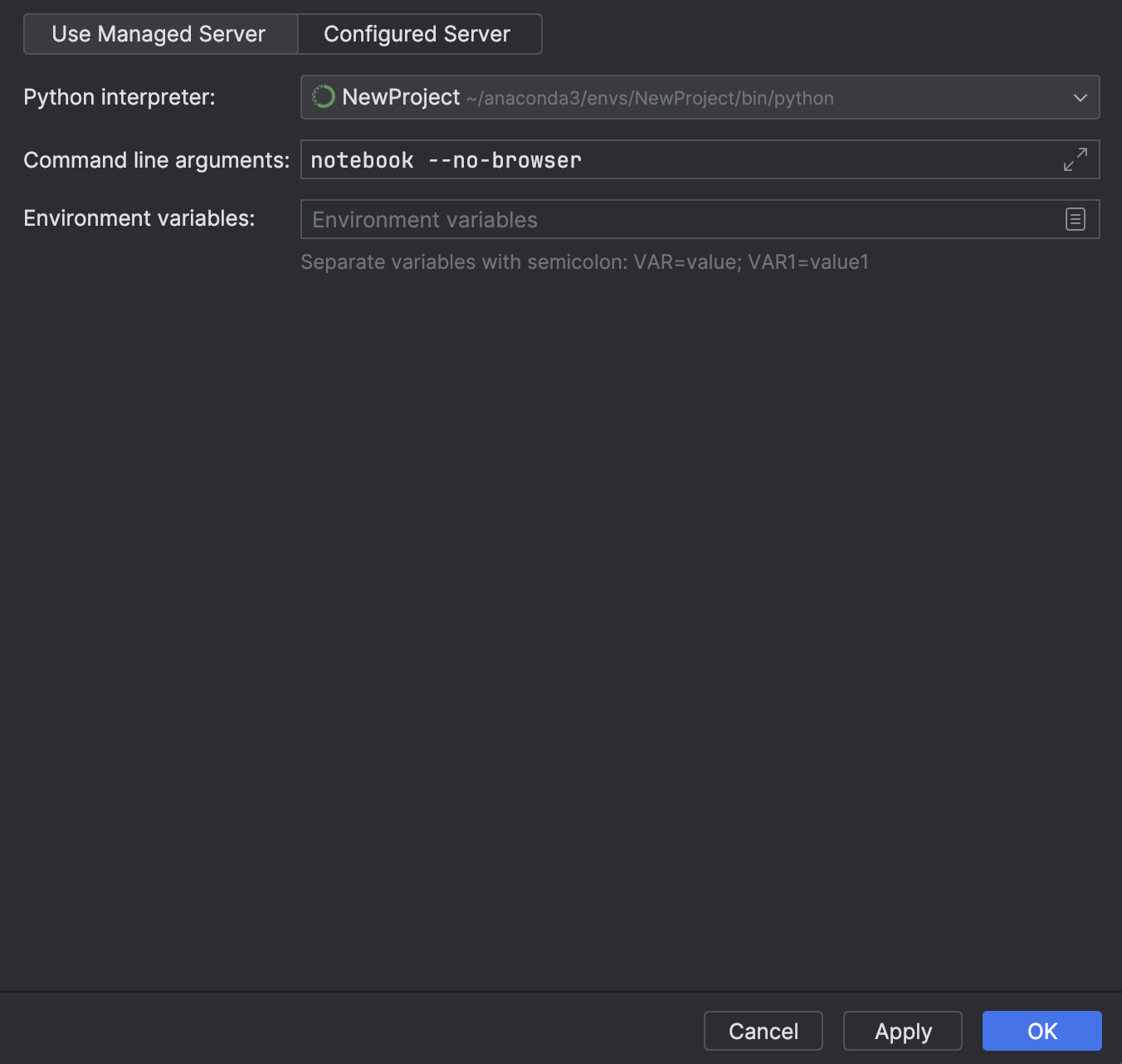Click the Python interpreter label
This screenshot has width=1122, height=1064.
120,97
